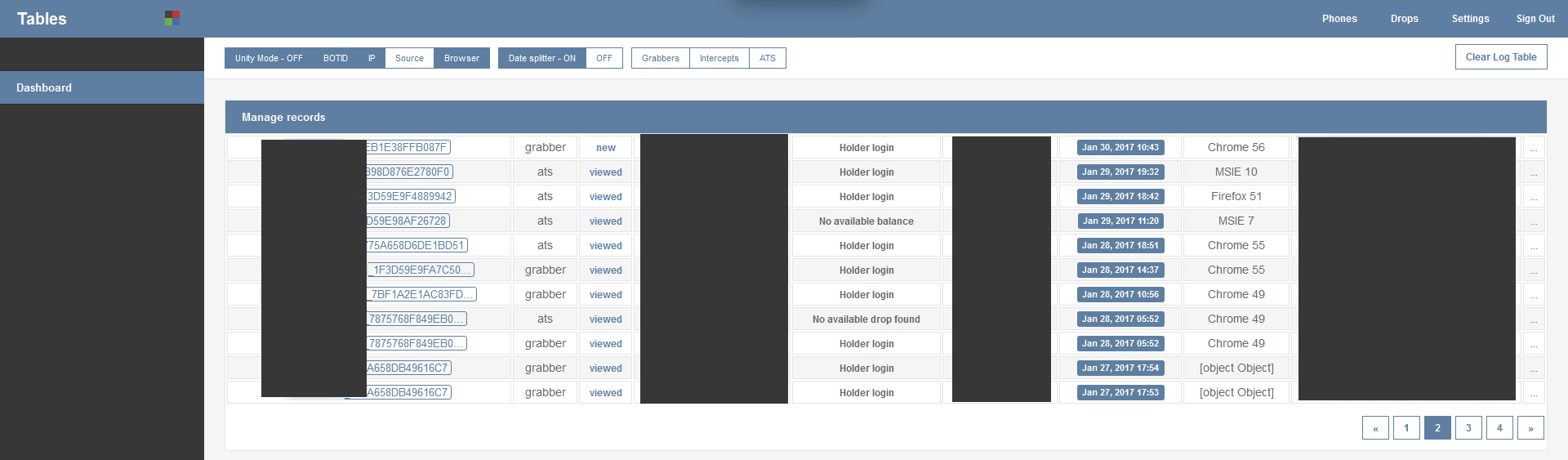The width and height of the screenshot is (1568, 460).
Task: Click Sign Out in top bar
Action: coord(1535,19)
